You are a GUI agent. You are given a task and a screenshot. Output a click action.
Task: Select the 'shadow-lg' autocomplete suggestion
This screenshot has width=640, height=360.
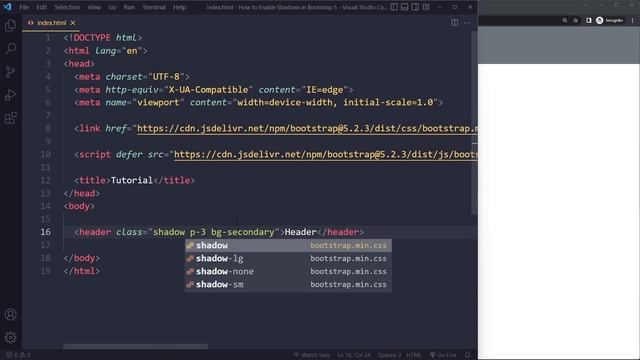tap(288, 258)
